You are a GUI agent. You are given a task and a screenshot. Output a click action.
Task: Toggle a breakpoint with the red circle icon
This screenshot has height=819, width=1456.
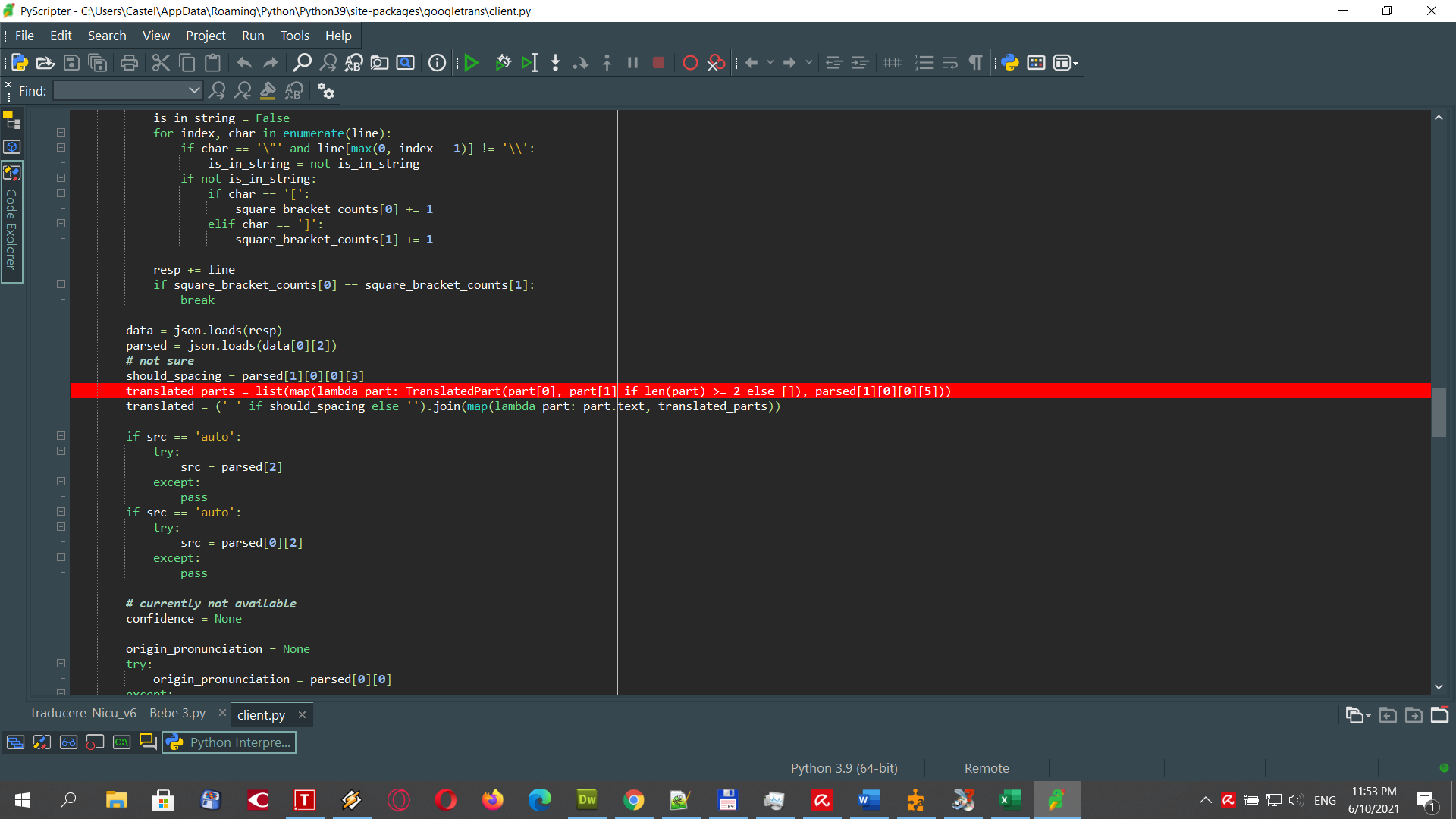(x=689, y=62)
